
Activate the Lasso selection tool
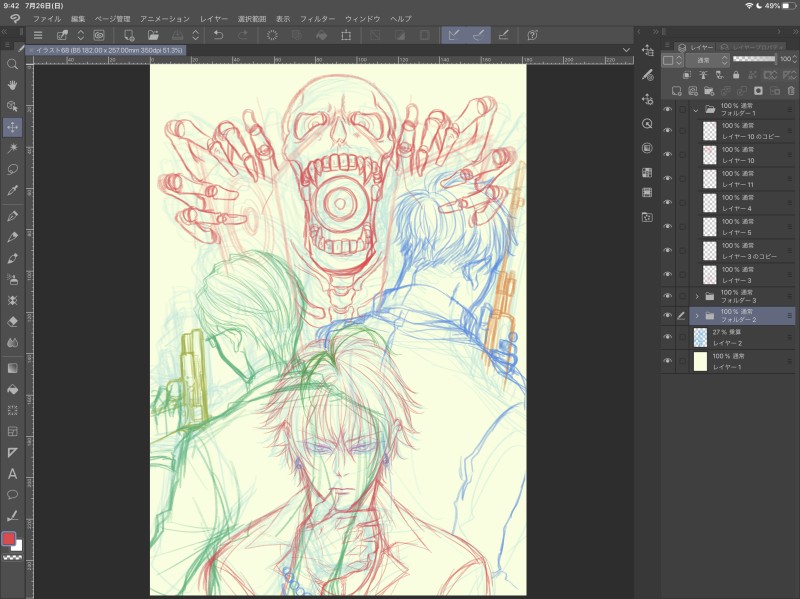tap(13, 168)
